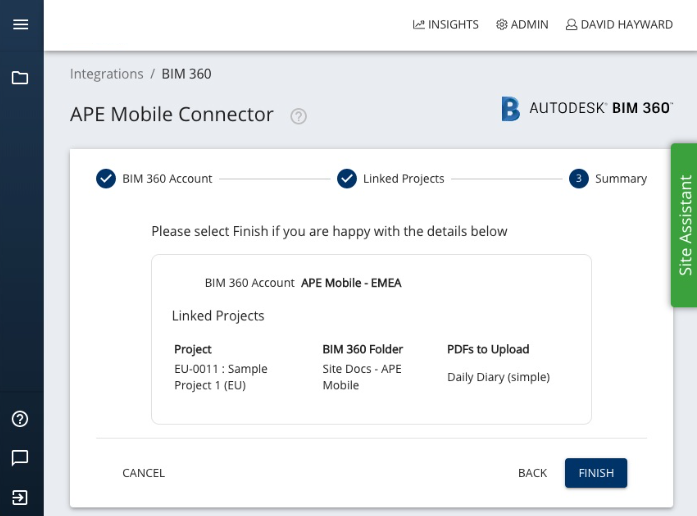This screenshot has height=516, width=697.
Task: Click the Autodesk BIM 360 logo
Action: [x=587, y=108]
